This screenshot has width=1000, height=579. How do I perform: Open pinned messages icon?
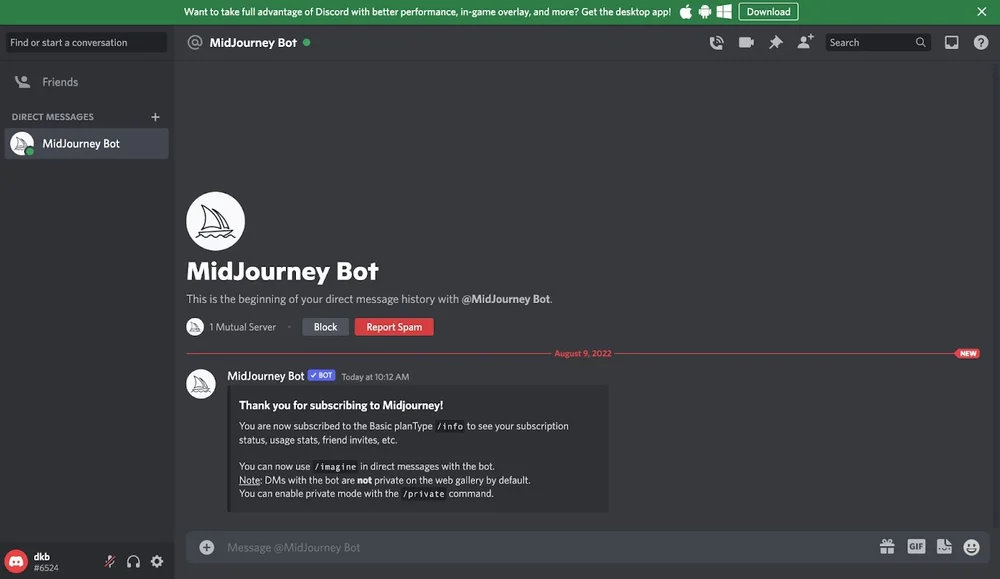click(x=776, y=43)
